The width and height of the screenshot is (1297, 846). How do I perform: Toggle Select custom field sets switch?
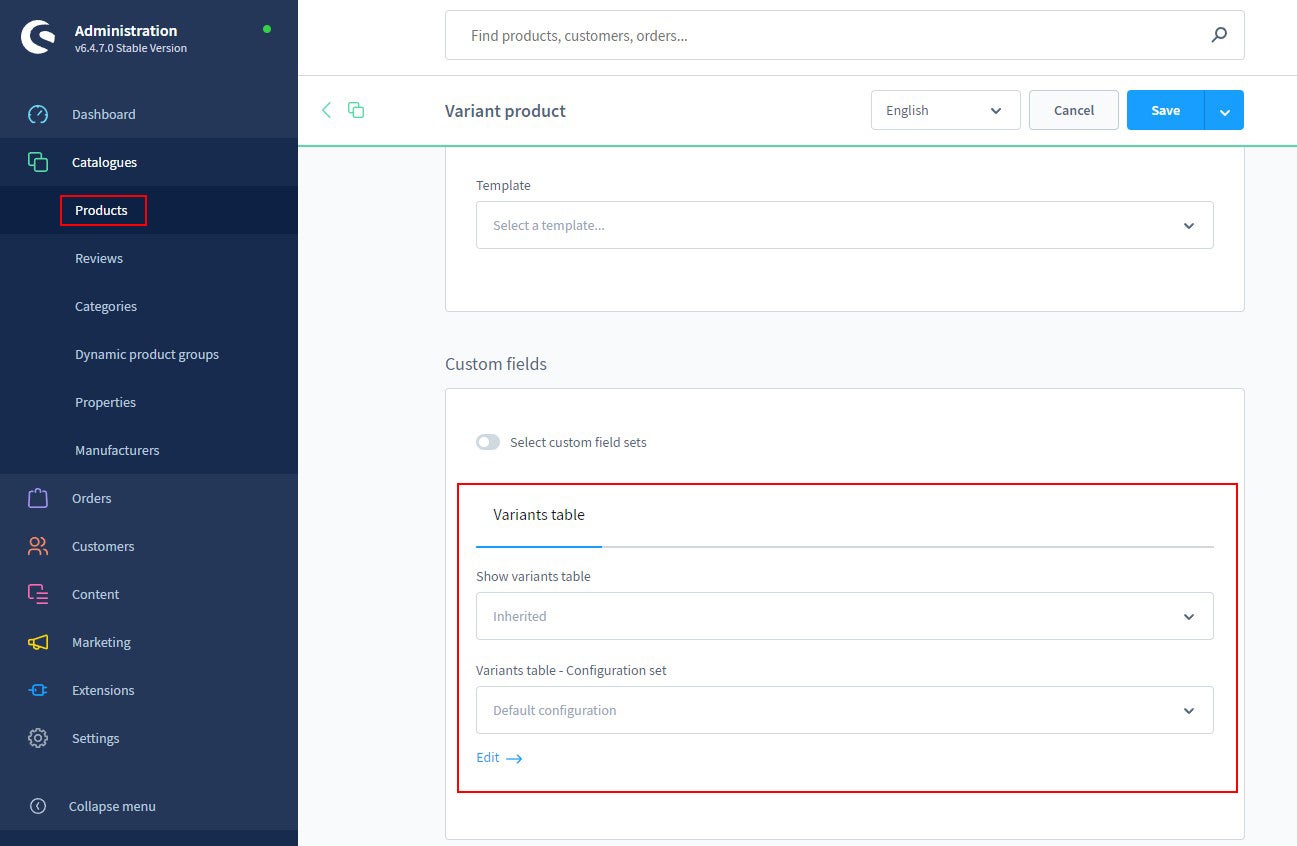point(488,442)
